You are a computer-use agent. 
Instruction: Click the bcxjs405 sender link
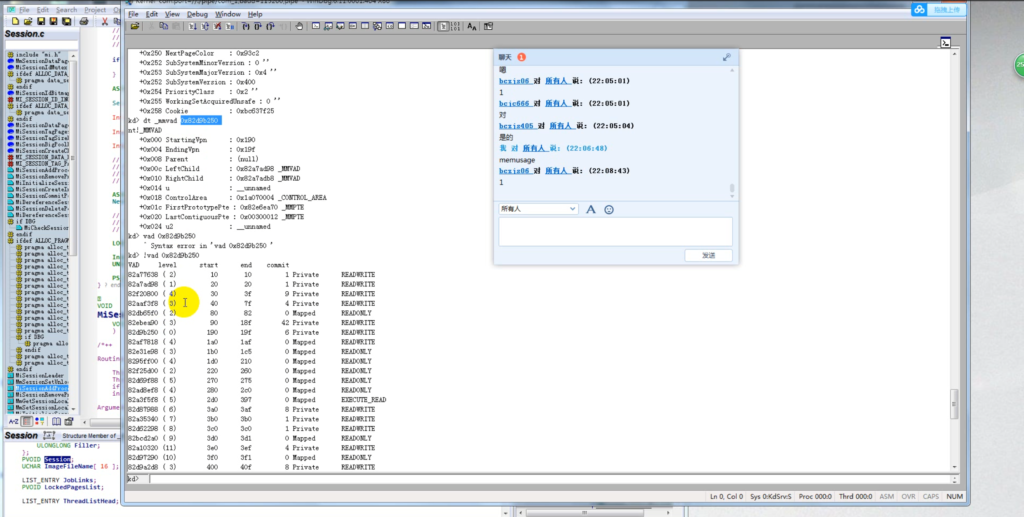point(516,126)
